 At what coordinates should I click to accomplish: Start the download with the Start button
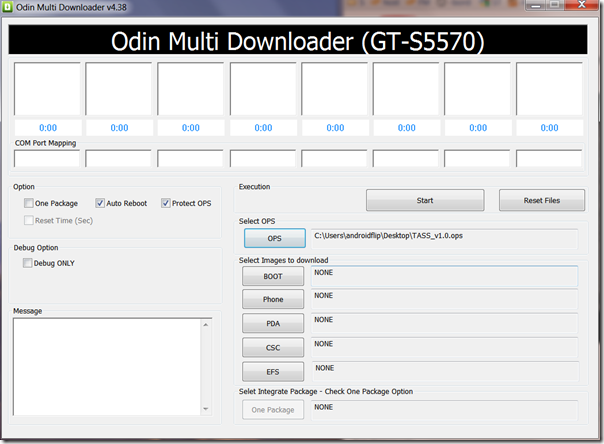pos(425,200)
